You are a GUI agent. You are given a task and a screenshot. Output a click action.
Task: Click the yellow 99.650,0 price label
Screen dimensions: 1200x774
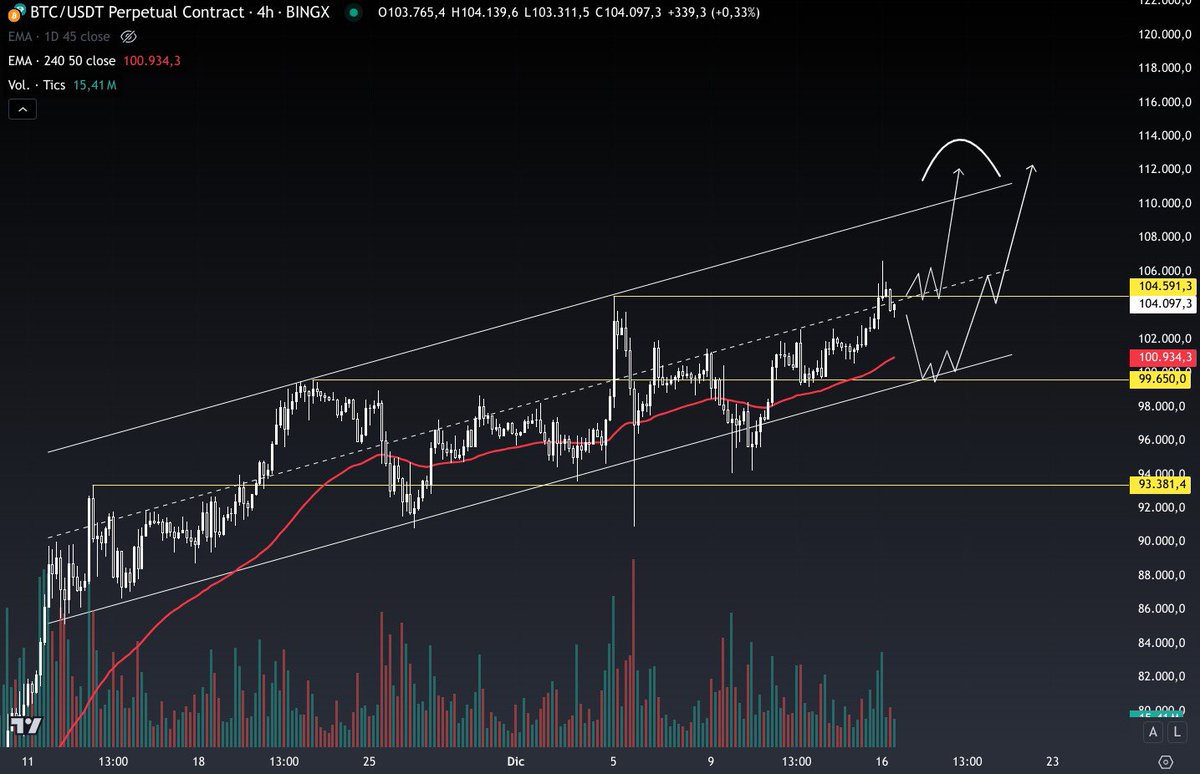click(x=1162, y=379)
